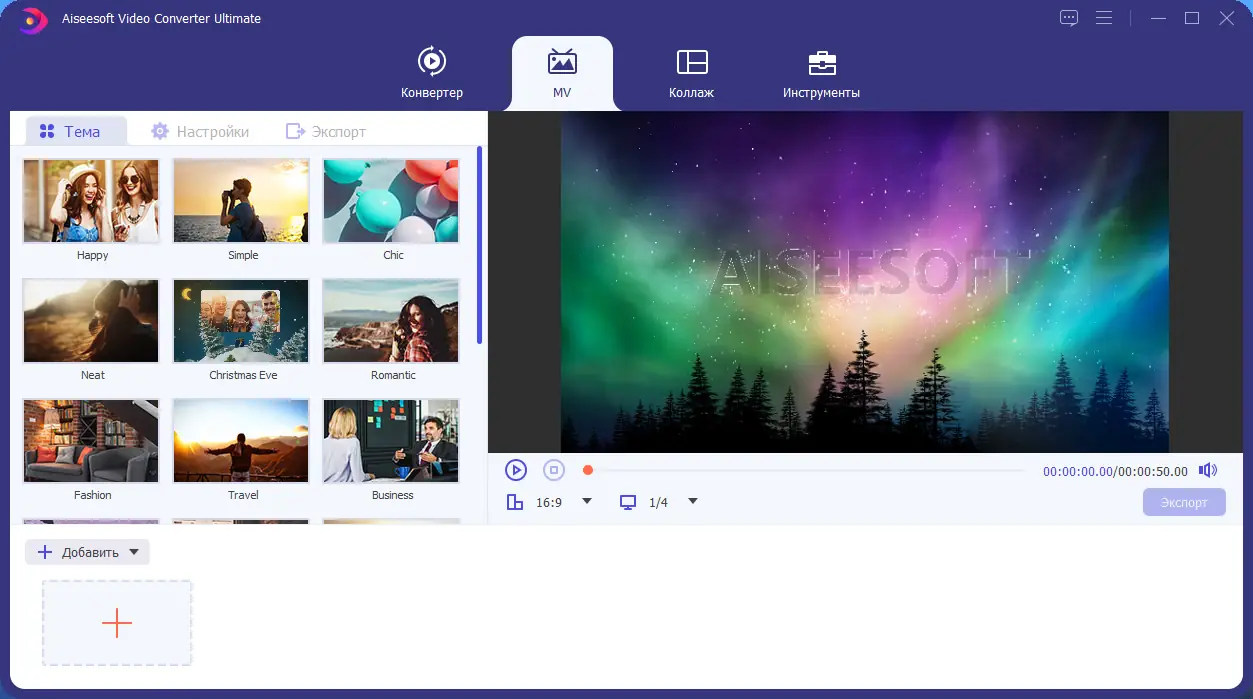
Task: Click the Romantic theme label
Action: [393, 375]
